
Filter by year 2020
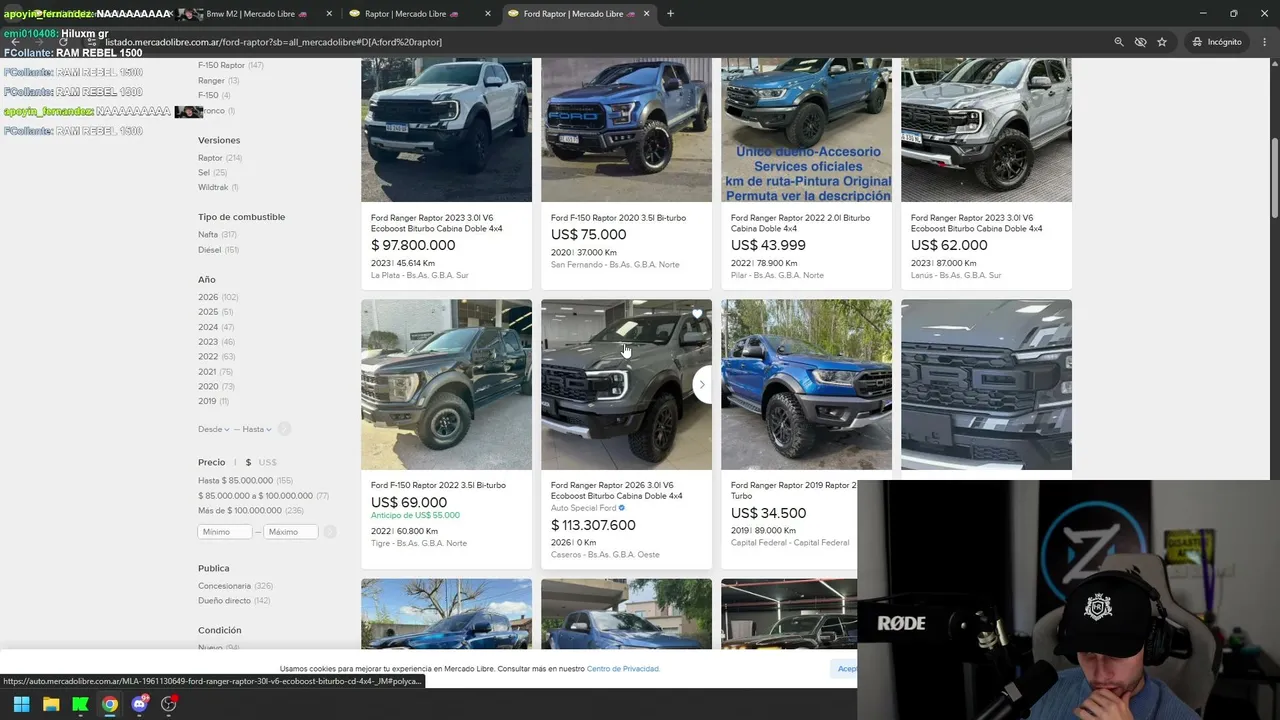point(208,387)
